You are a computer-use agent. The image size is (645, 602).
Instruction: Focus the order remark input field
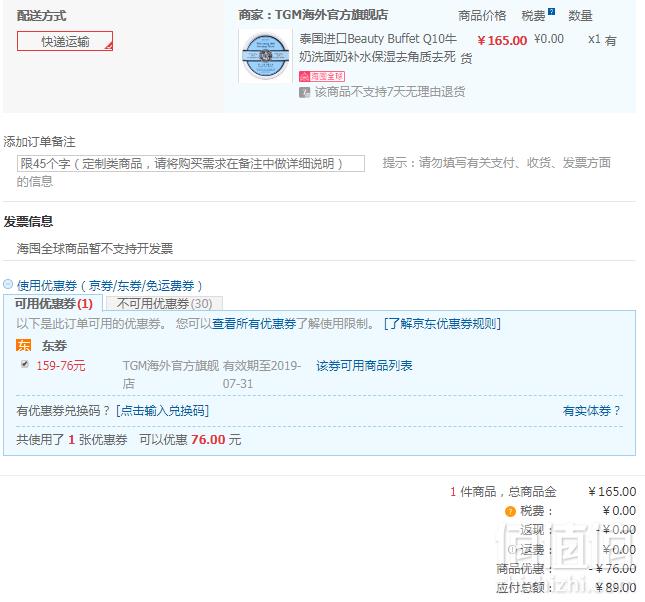point(190,163)
